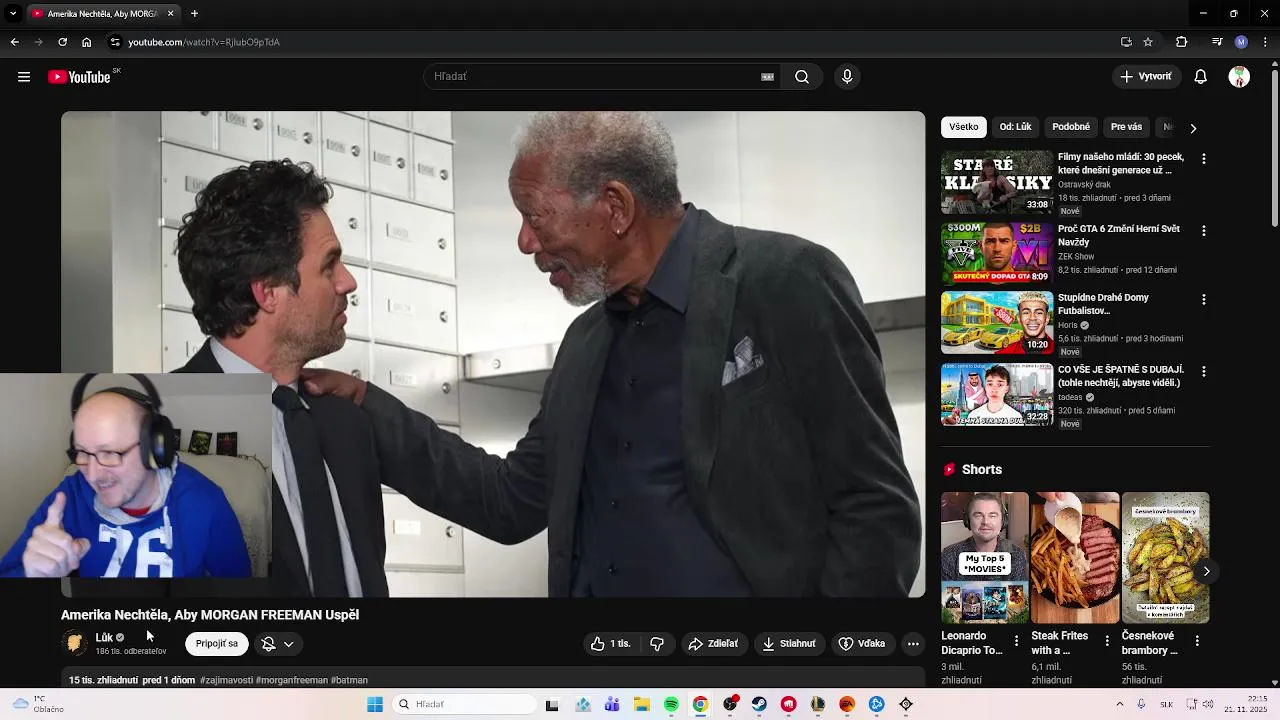The image size is (1280, 720).
Task: Open the Chrome tab search dropdown
Action: coord(13,13)
